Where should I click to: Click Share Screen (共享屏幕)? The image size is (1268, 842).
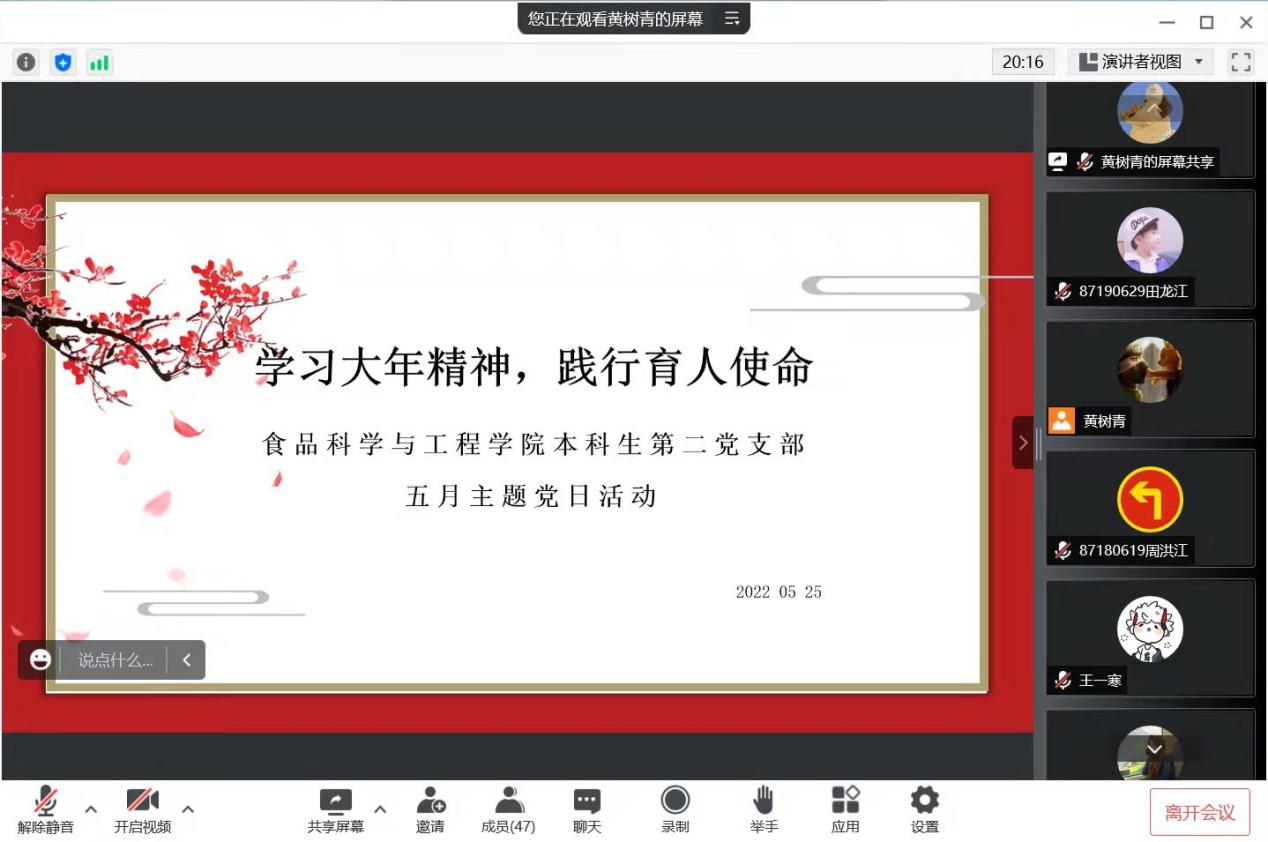335,809
